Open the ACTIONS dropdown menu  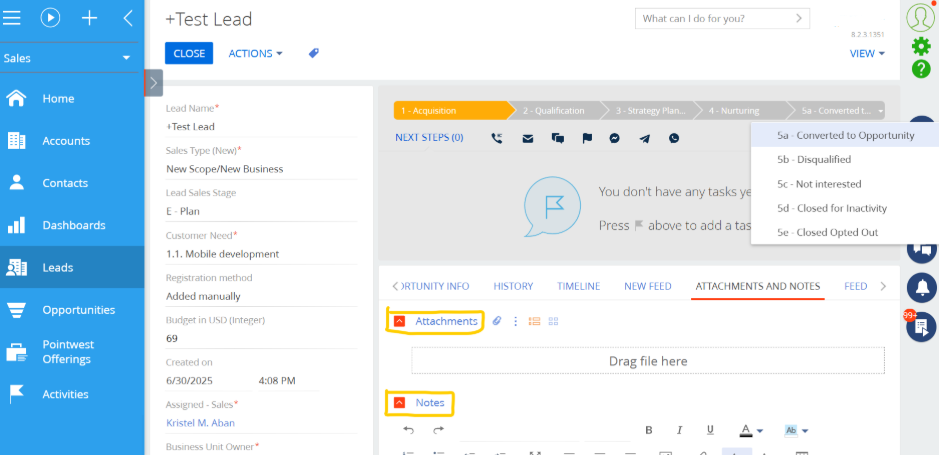click(255, 53)
